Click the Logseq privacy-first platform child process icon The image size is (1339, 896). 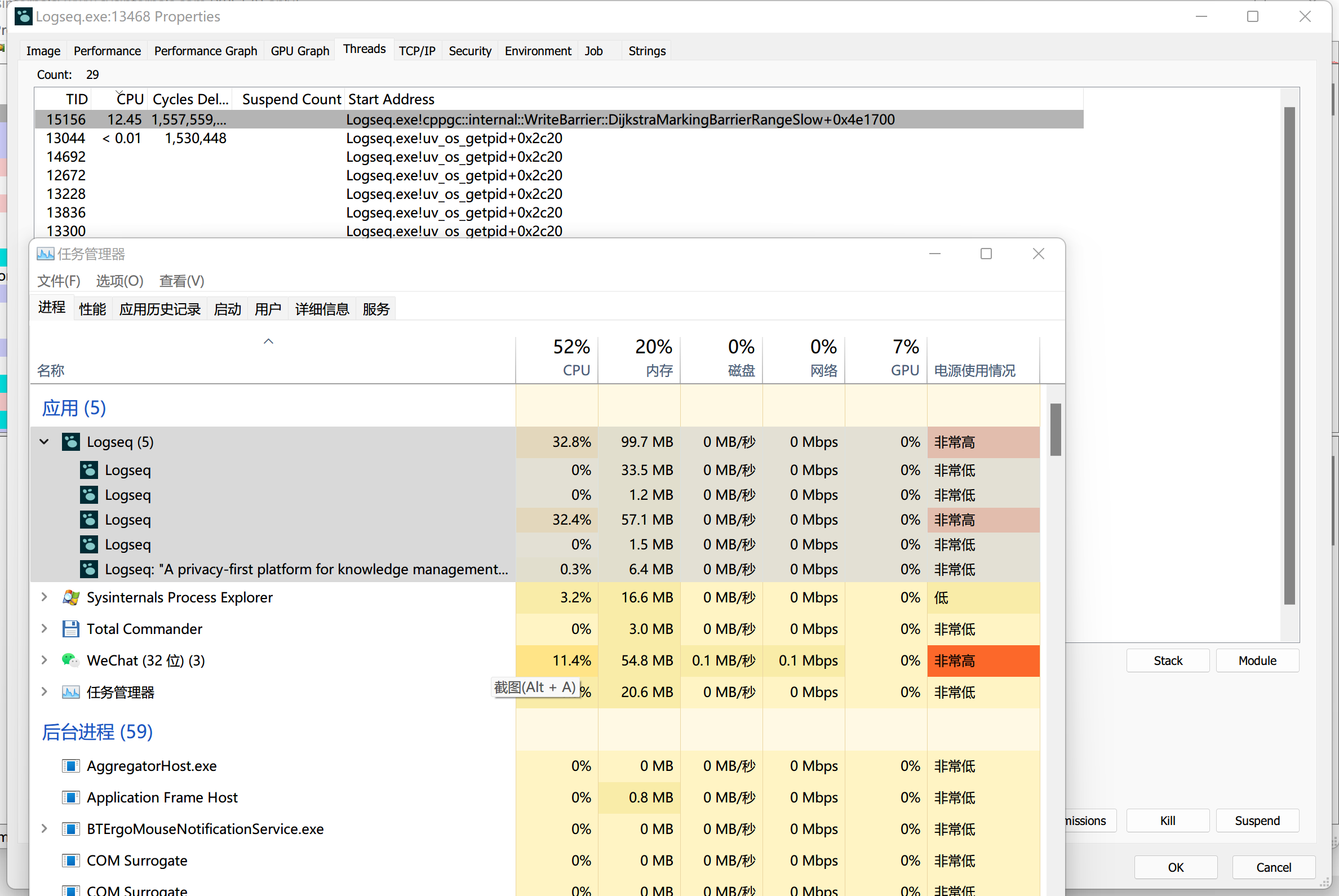pos(88,569)
